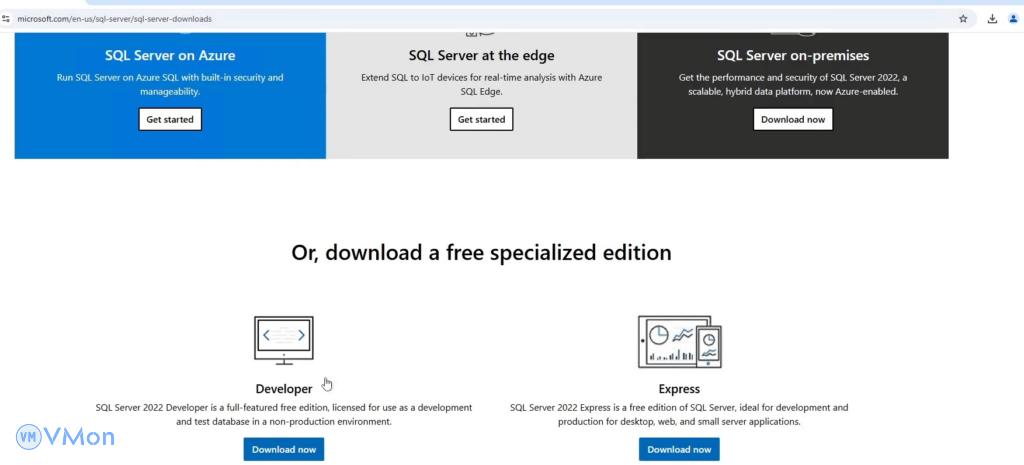Bookmark this page with the star icon

click(x=963, y=18)
